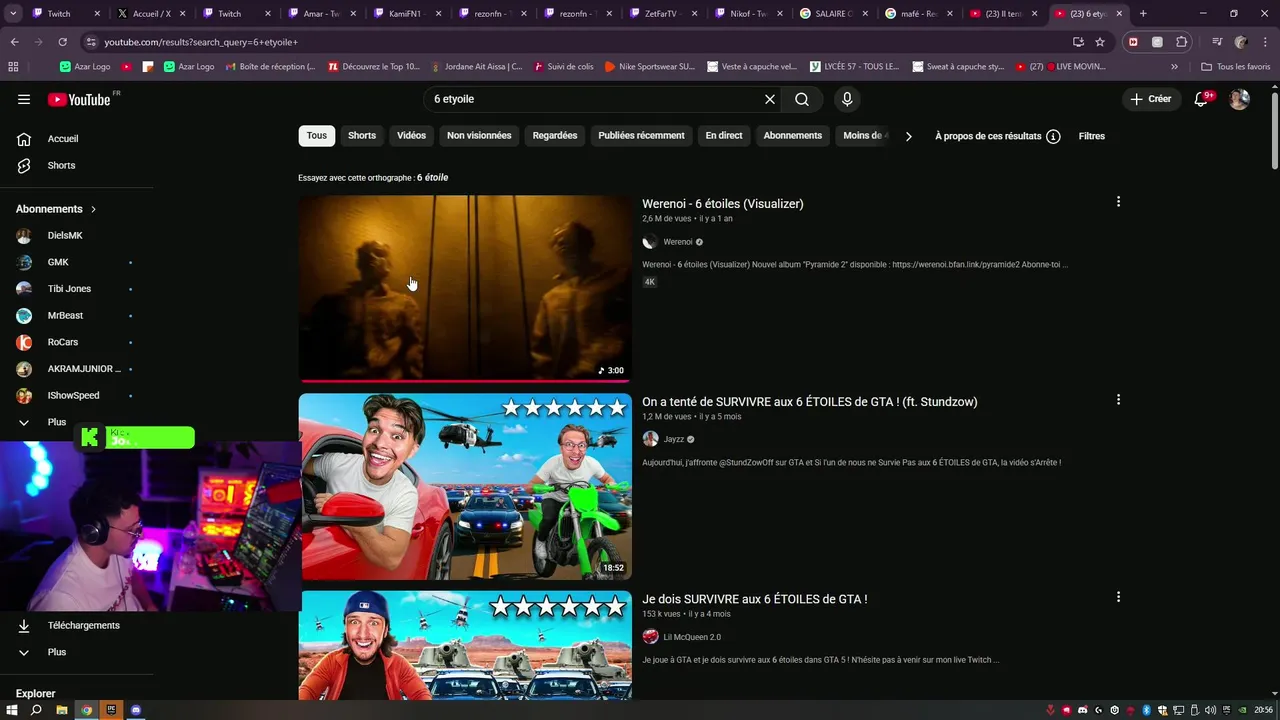Open Werenoi - 6 étoiles (Visualizer) title
Image resolution: width=1280 pixels, height=720 pixels.
(723, 204)
